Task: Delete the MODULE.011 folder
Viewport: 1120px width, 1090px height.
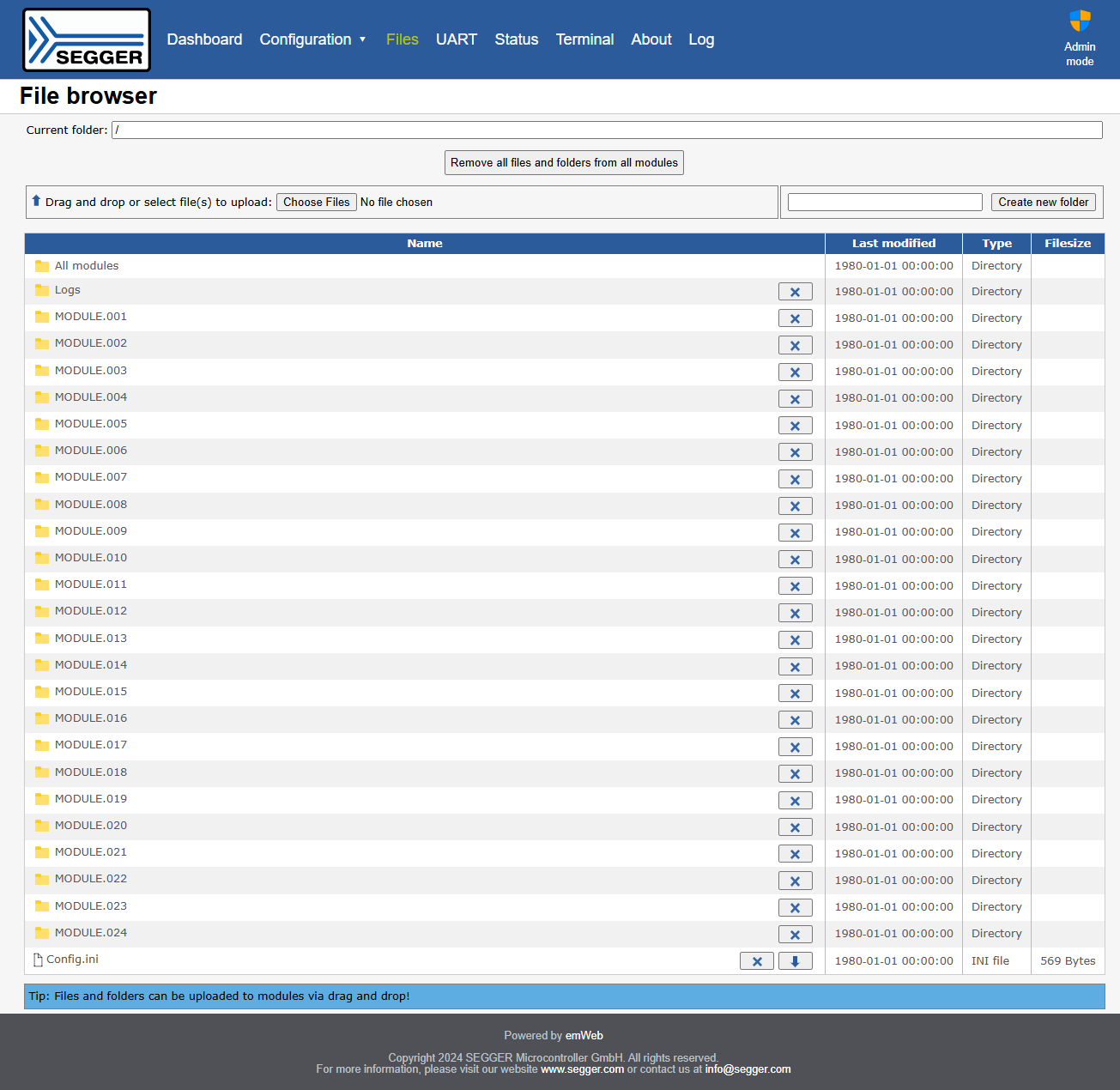Action: (x=795, y=586)
